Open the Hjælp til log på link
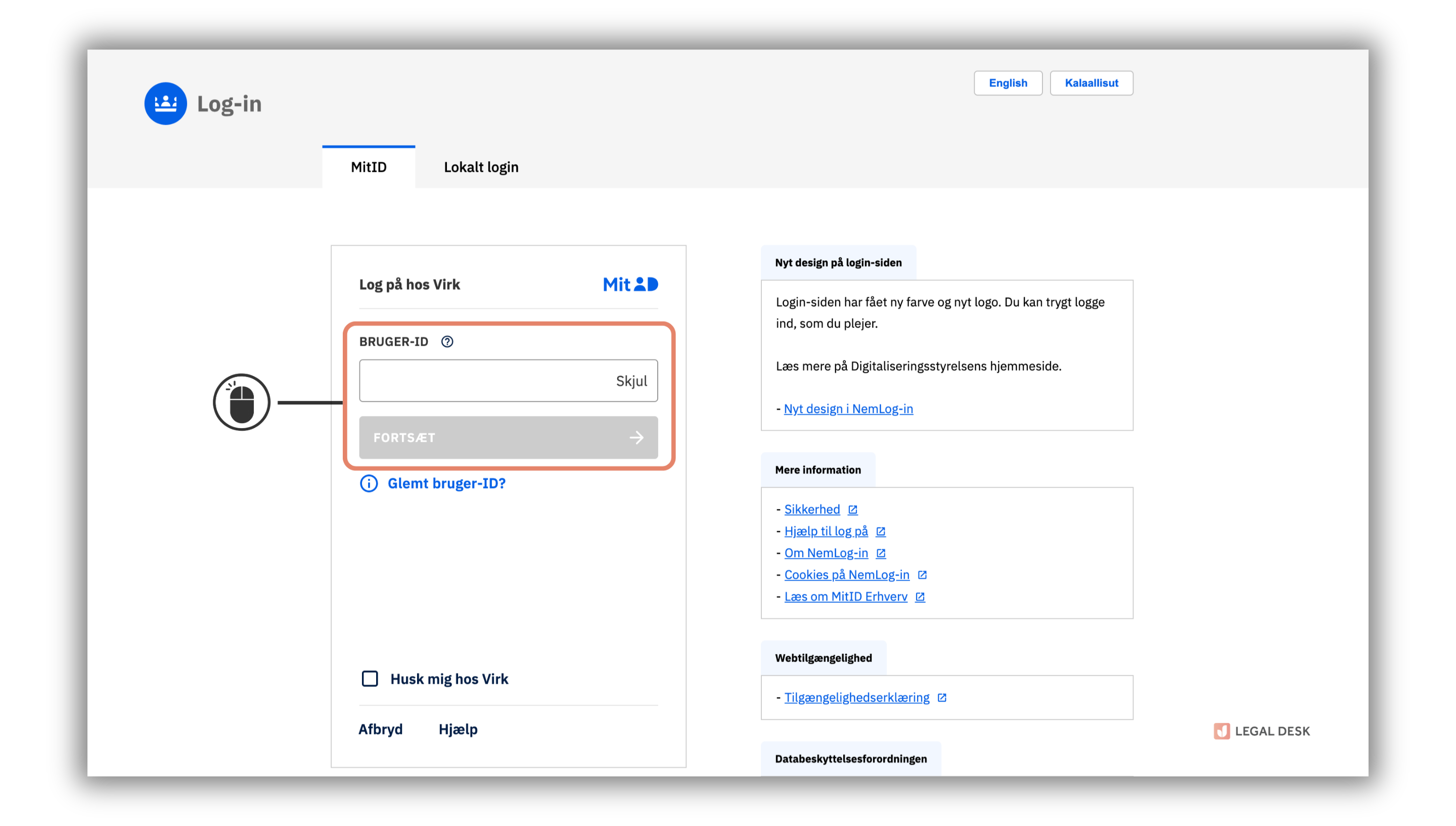Screen dimensions: 1456x826 click(x=826, y=532)
